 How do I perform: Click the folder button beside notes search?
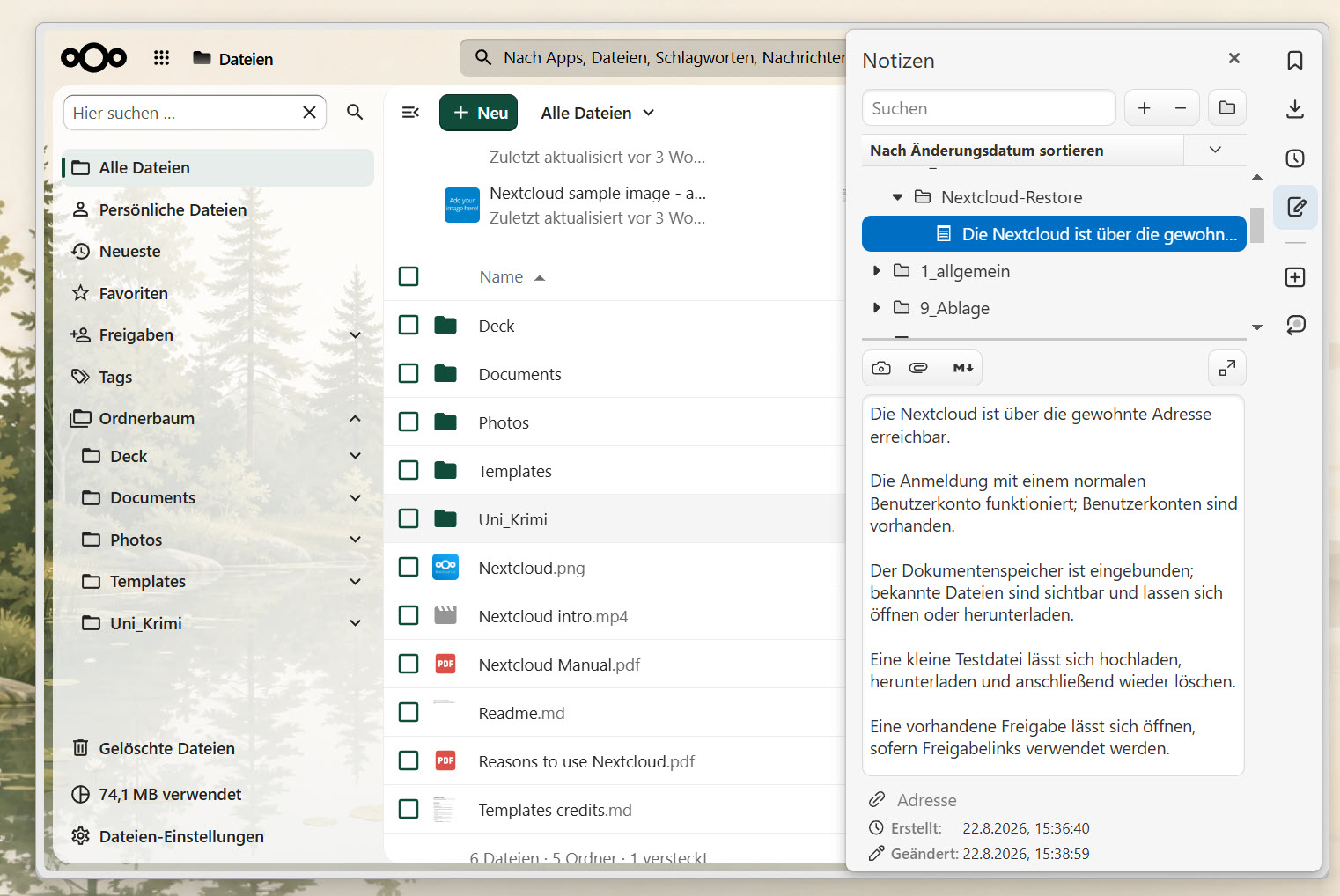(x=1227, y=108)
